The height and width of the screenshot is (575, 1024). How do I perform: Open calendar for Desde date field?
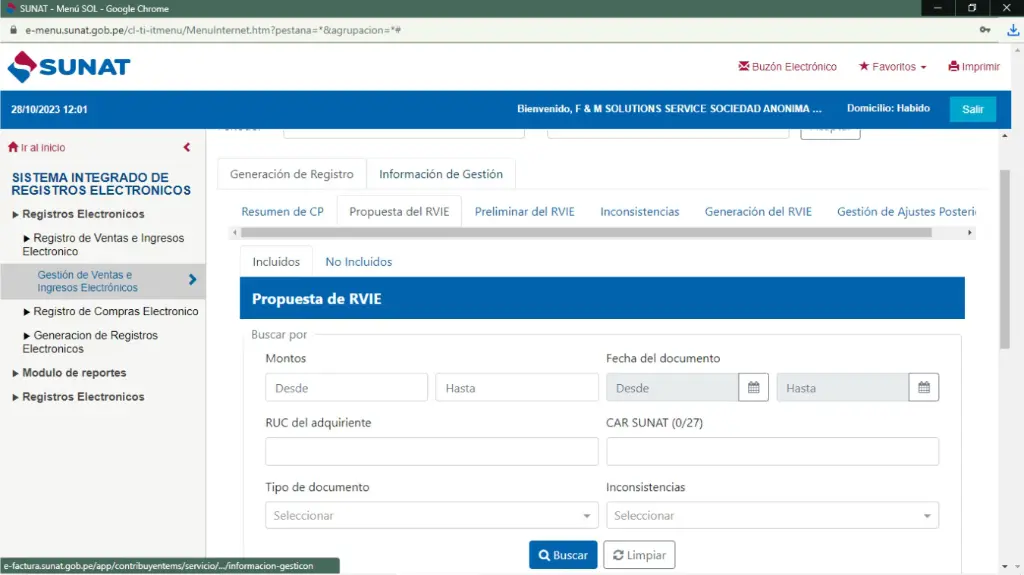[x=753, y=388]
